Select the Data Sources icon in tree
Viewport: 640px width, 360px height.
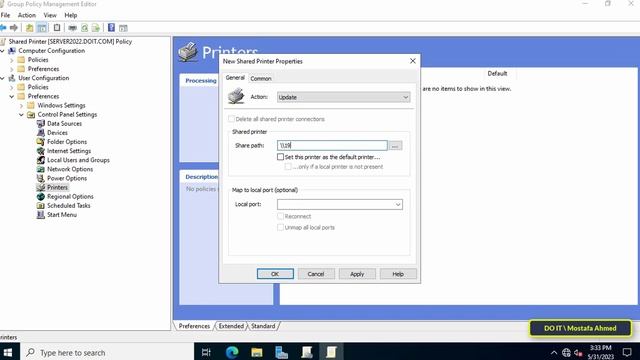[40, 123]
